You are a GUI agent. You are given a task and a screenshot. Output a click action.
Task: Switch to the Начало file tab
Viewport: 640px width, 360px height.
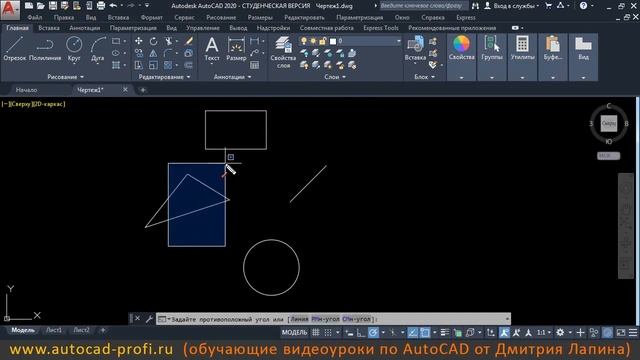click(x=27, y=90)
